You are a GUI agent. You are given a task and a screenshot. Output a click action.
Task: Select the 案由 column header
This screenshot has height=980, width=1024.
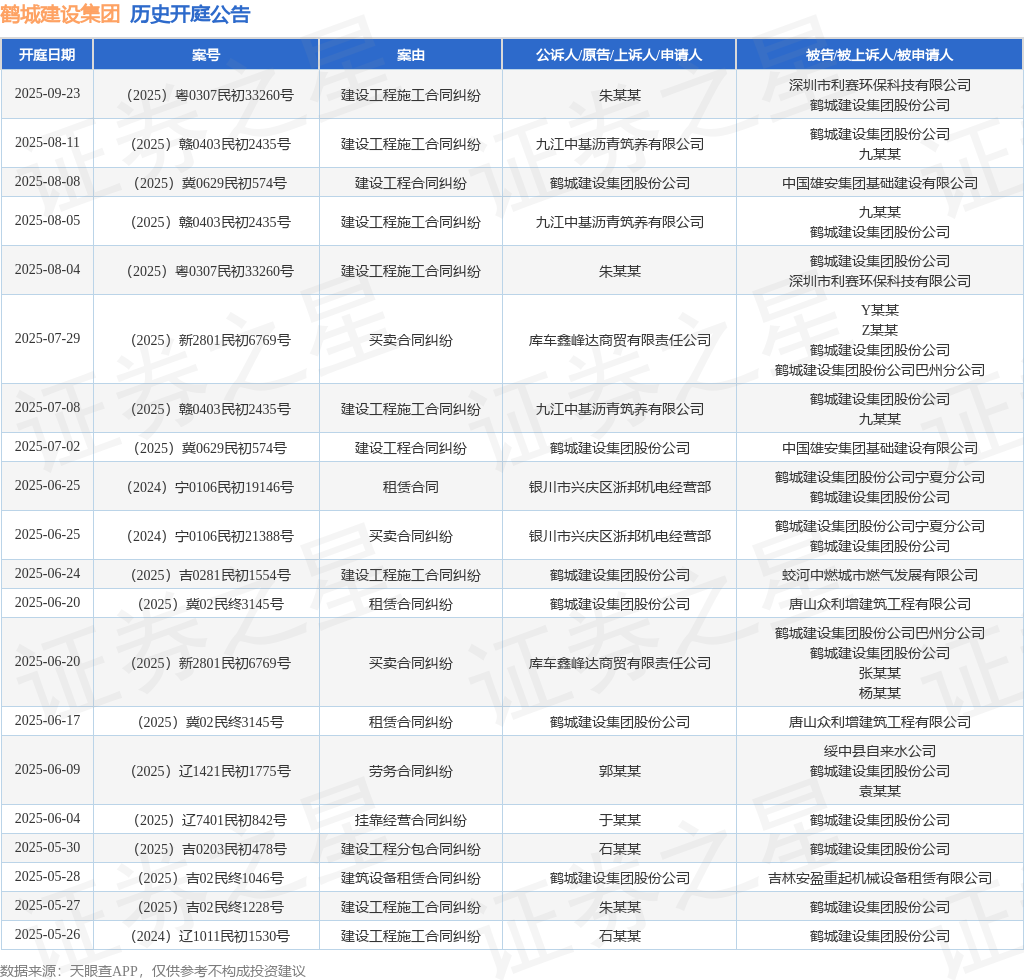pyautogui.click(x=411, y=55)
